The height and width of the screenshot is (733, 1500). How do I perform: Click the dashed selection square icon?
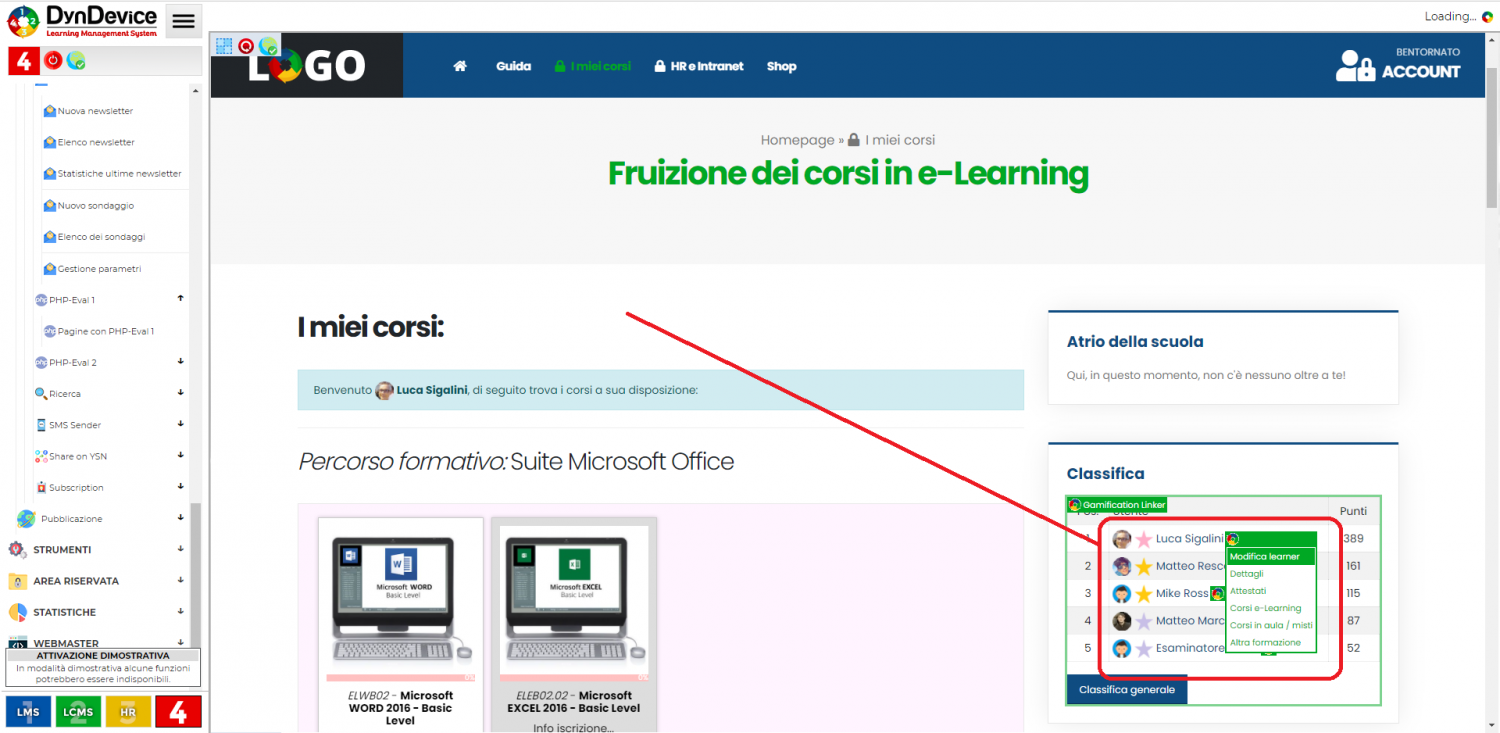(224, 46)
